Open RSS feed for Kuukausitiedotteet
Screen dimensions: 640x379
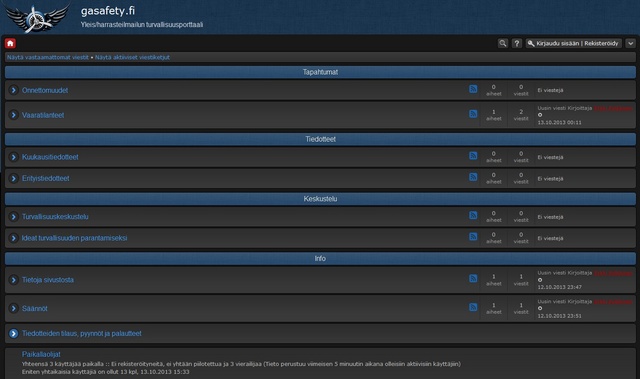[473, 156]
